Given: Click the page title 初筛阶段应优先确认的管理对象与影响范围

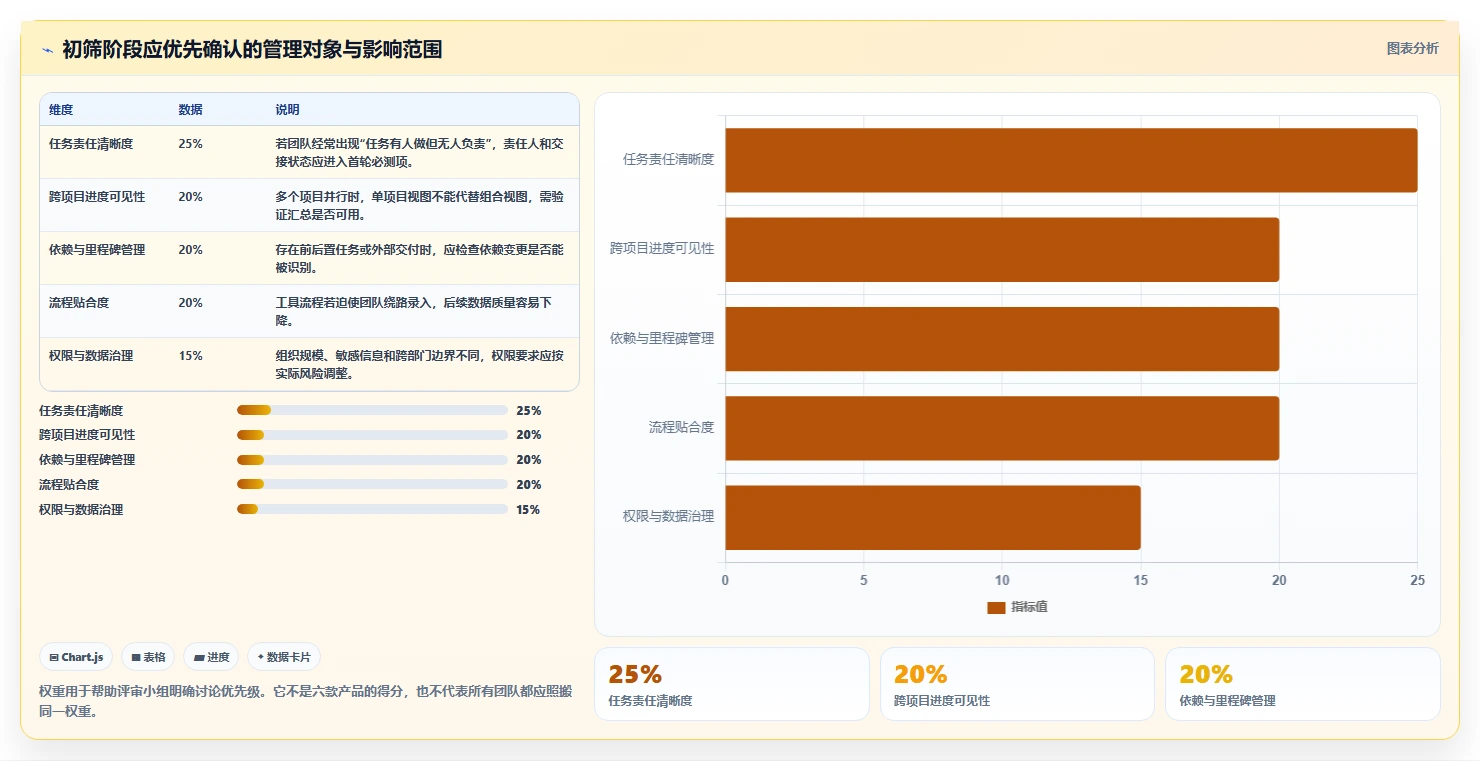Looking at the screenshot, I should [252, 50].
